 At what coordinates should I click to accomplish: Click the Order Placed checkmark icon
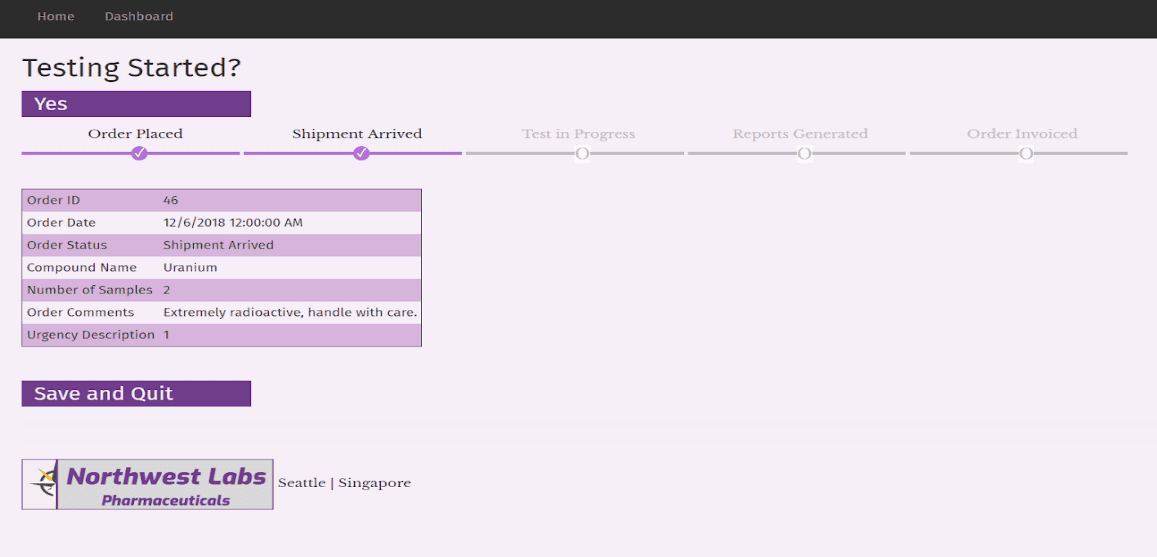coord(140,153)
